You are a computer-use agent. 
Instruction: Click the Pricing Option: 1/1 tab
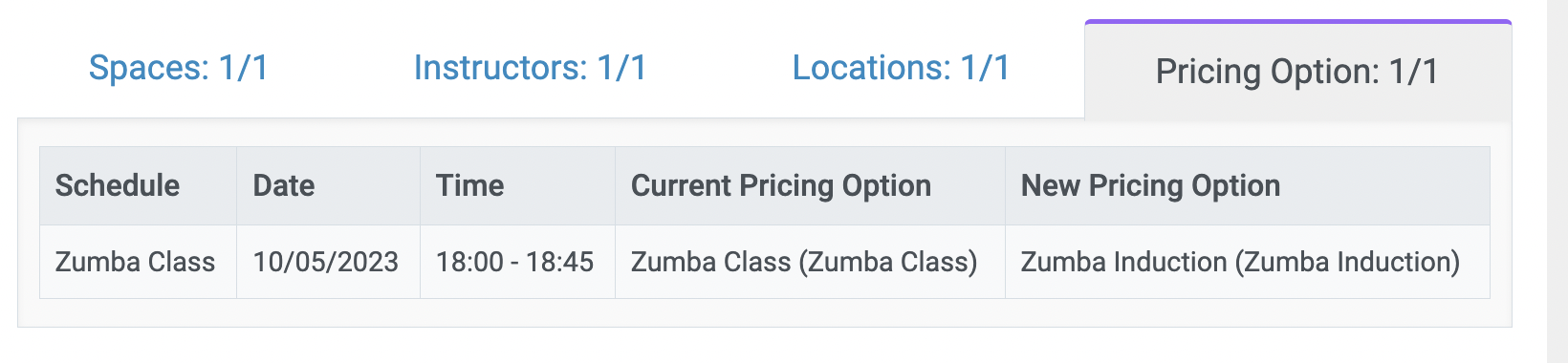1297,70
